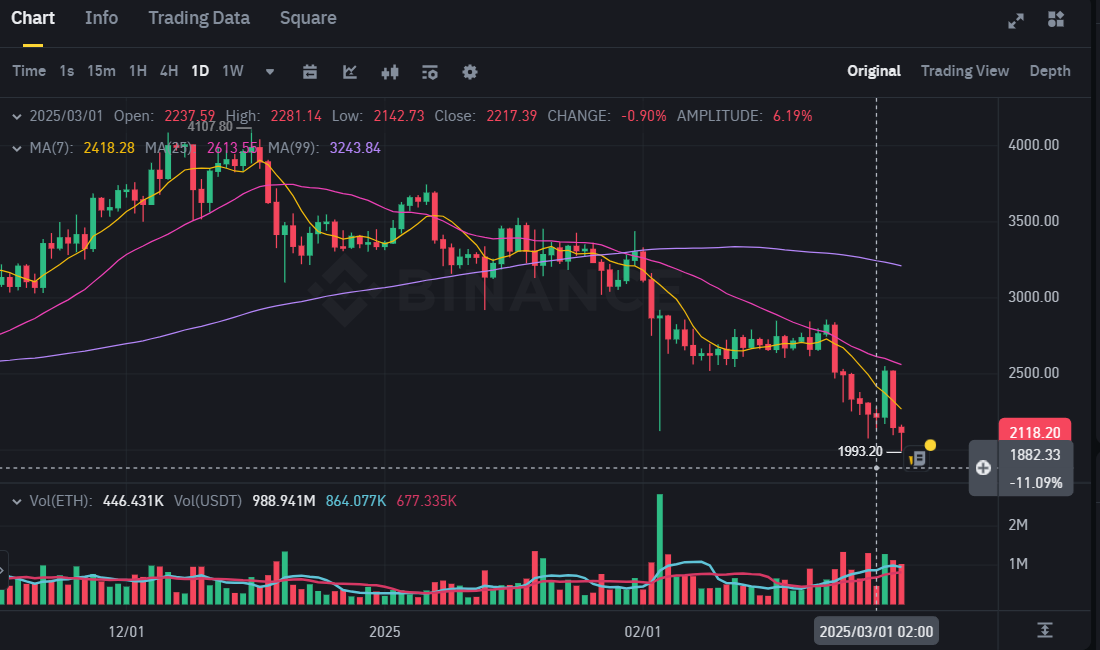Click the Info link in top navigation
The image size is (1100, 650).
point(101,18)
